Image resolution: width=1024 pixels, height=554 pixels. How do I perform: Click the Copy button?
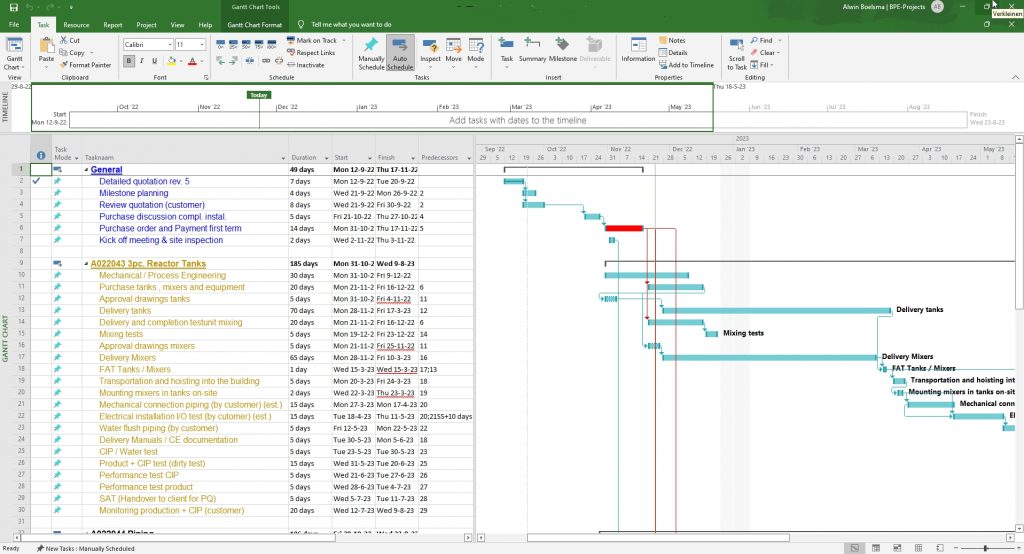(73, 53)
